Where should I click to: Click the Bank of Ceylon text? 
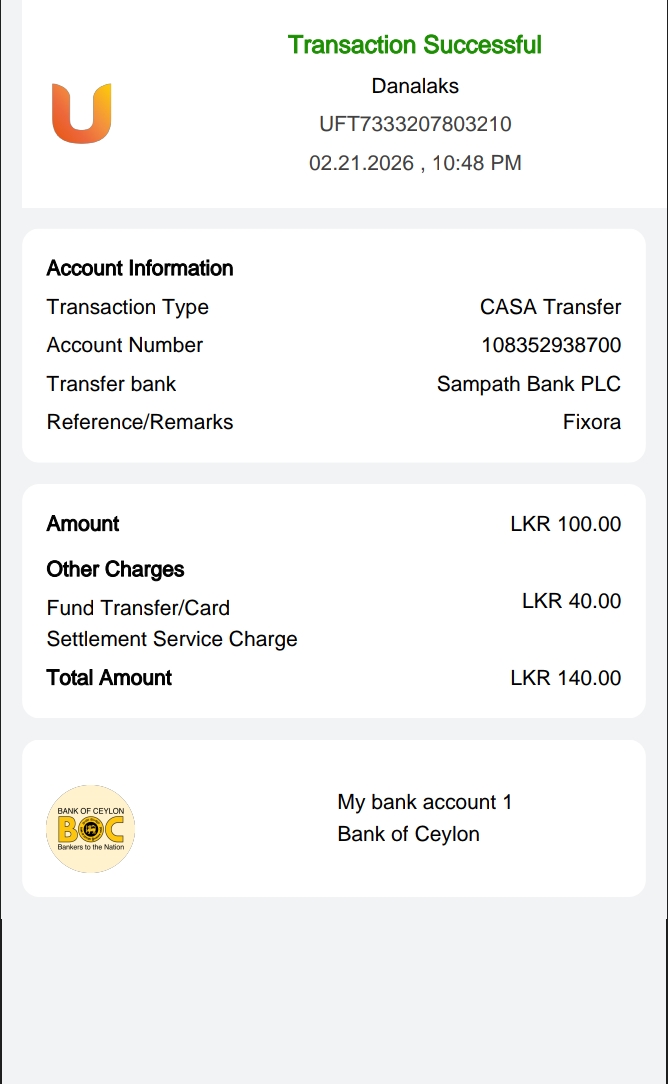coord(408,834)
